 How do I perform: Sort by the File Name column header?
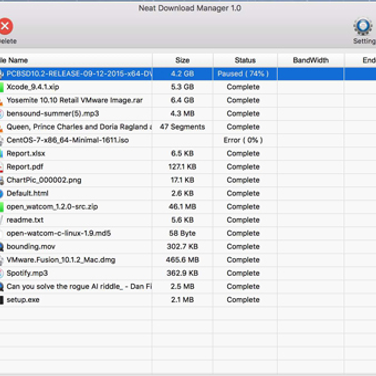[x=76, y=60]
